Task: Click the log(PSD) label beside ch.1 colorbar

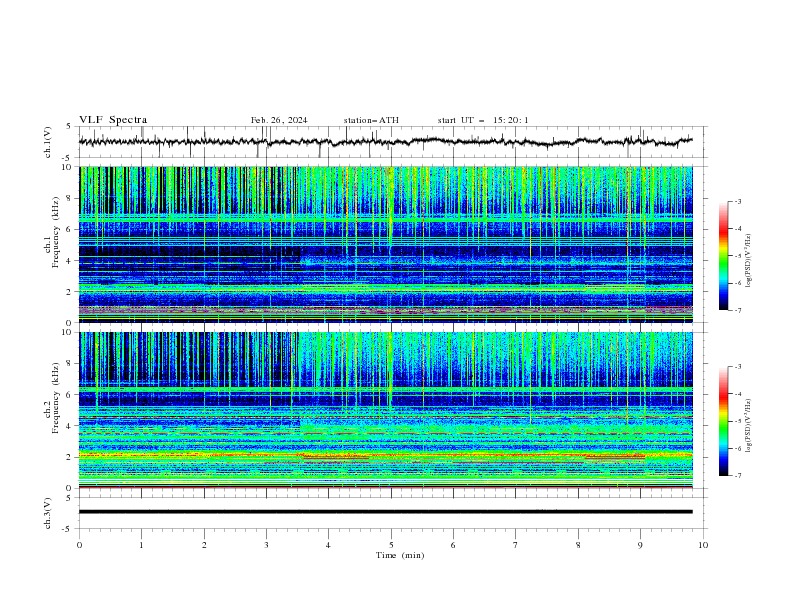Action: coord(749,261)
